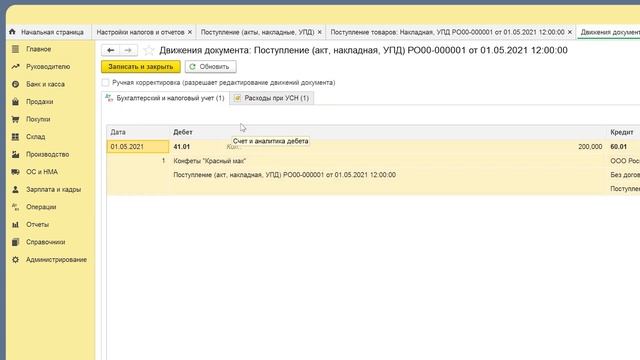Open the Склад section label
This screenshot has height=360, width=640.
[x=36, y=137]
